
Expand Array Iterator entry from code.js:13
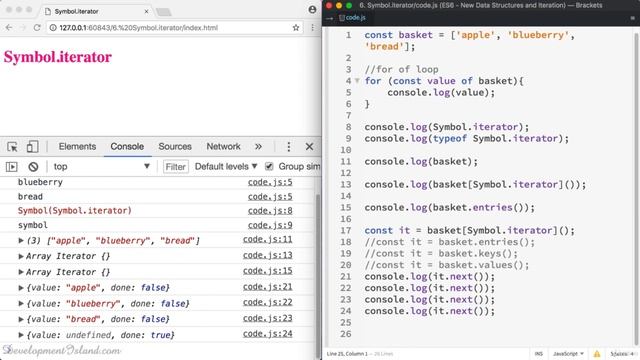pyautogui.click(x=21, y=256)
